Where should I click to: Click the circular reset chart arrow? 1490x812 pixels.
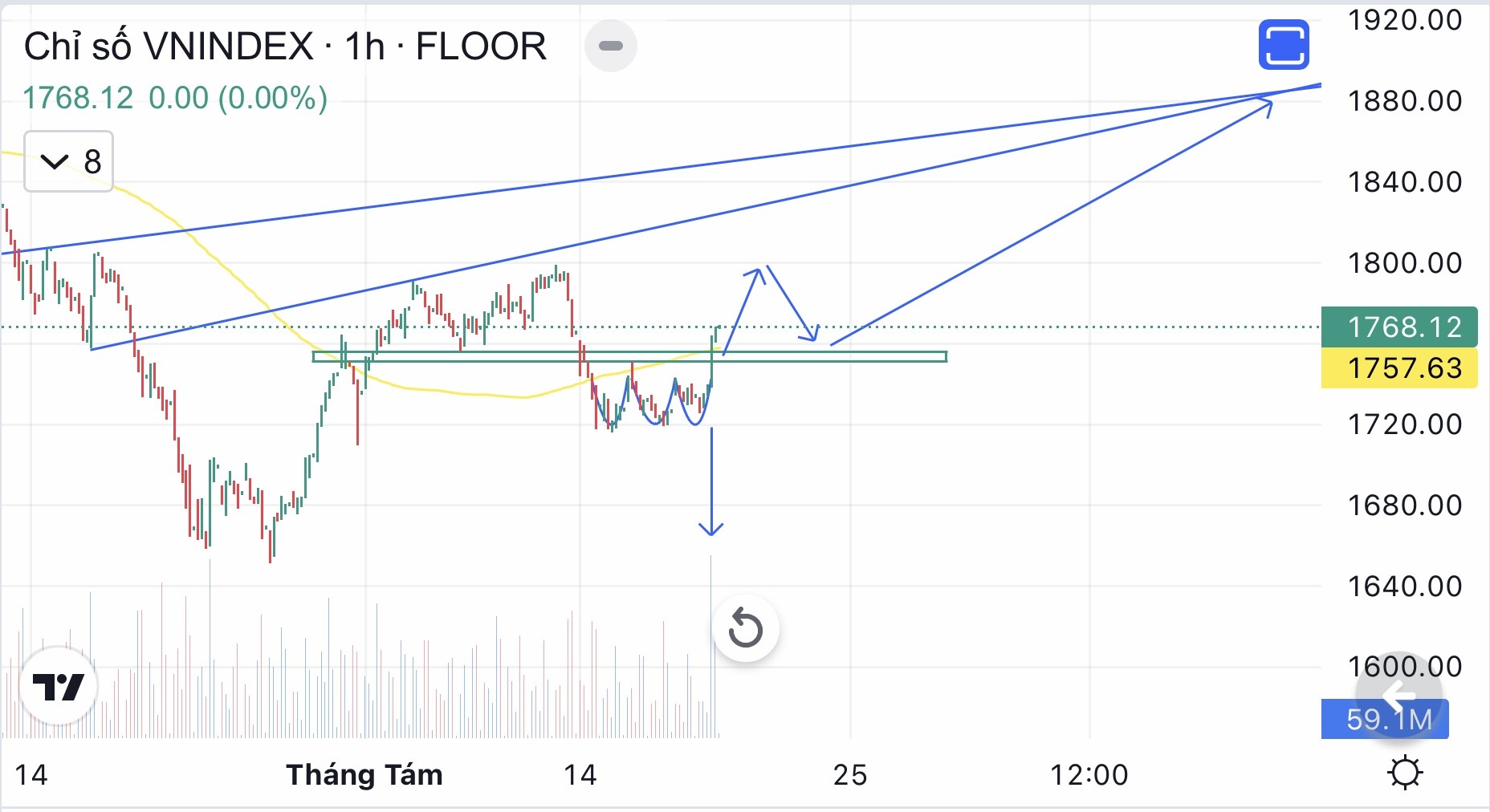point(746,628)
